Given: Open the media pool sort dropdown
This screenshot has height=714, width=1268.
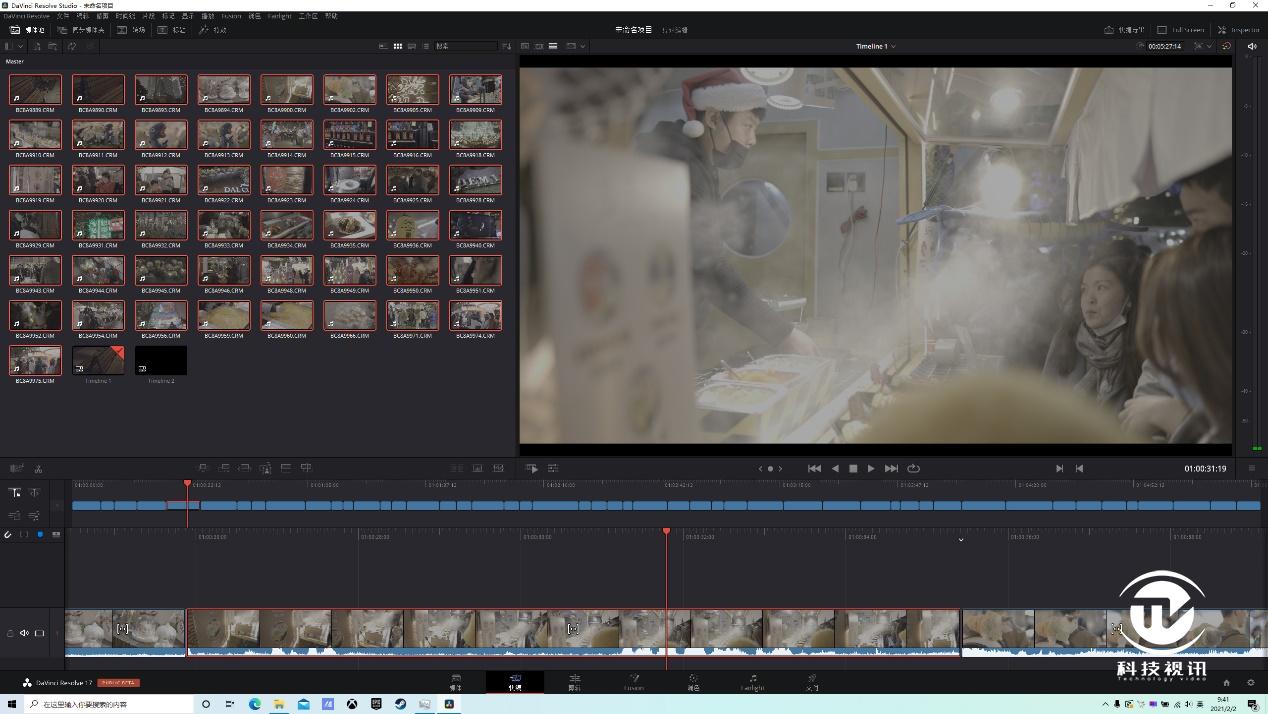Looking at the screenshot, I should [x=507, y=46].
